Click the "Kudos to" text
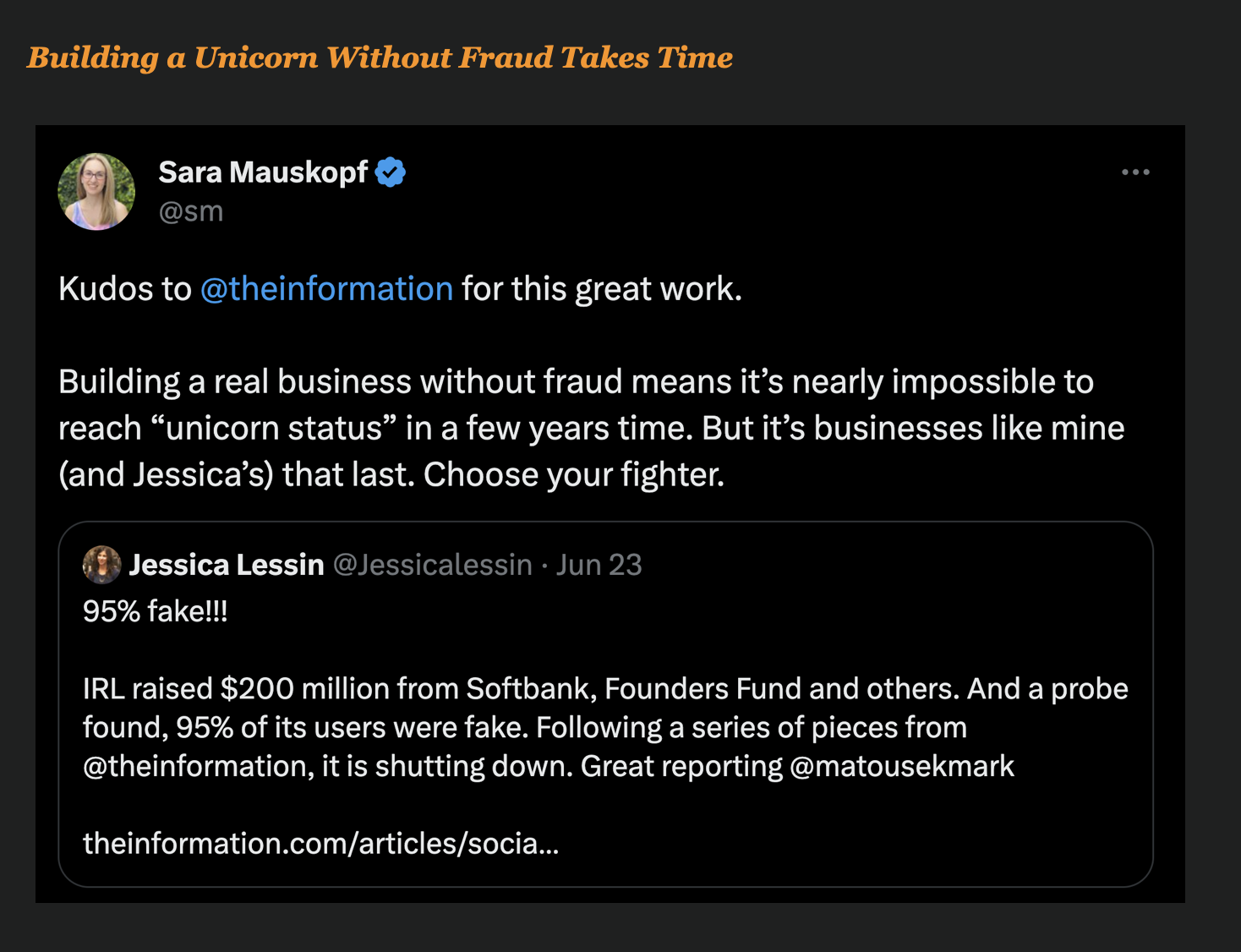 tap(125, 289)
